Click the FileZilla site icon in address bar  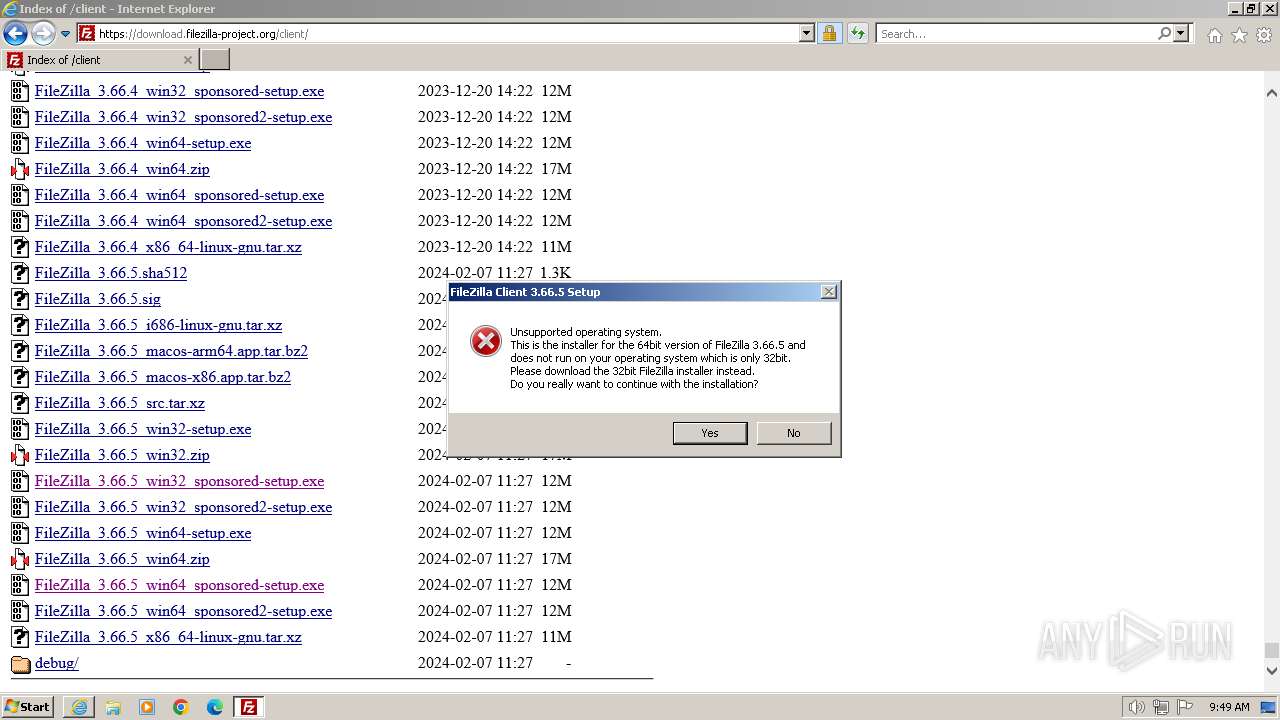[x=87, y=33]
